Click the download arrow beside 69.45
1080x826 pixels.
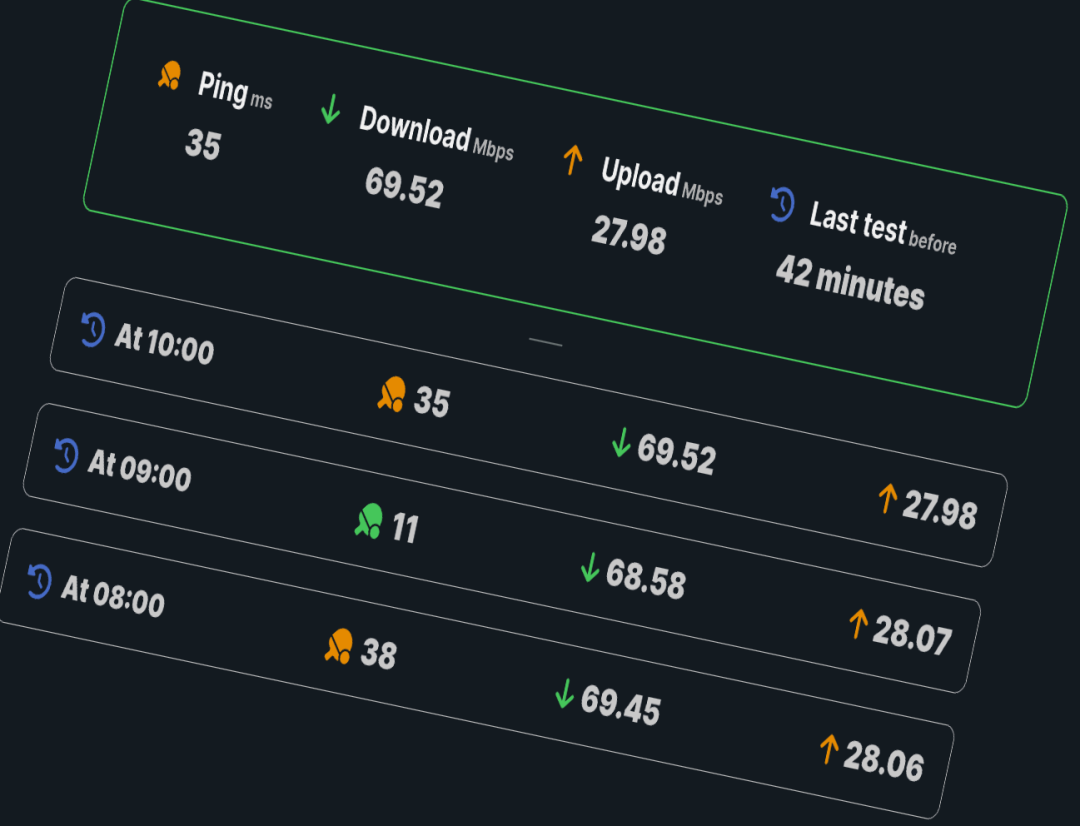click(564, 693)
